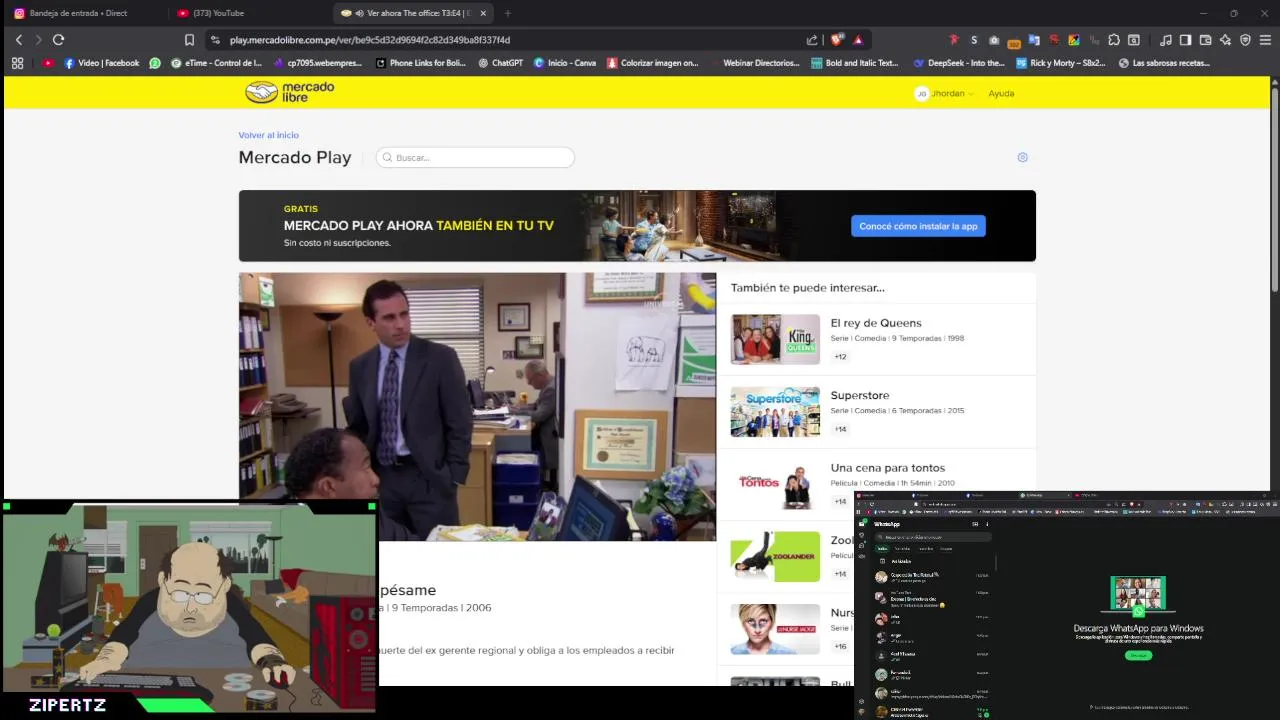Viewport: 1280px width, 720px height.
Task: Open the extensions puzzle icon
Action: [x=1113, y=40]
